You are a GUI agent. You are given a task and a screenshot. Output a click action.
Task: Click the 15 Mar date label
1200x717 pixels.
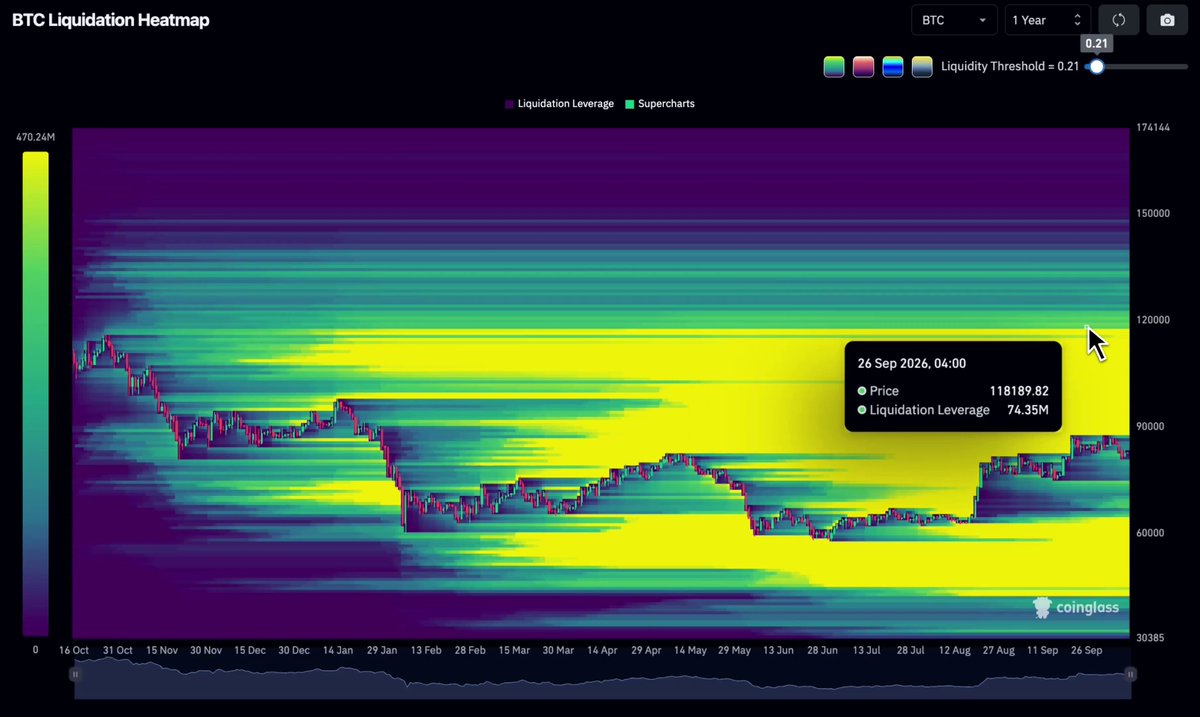point(514,650)
